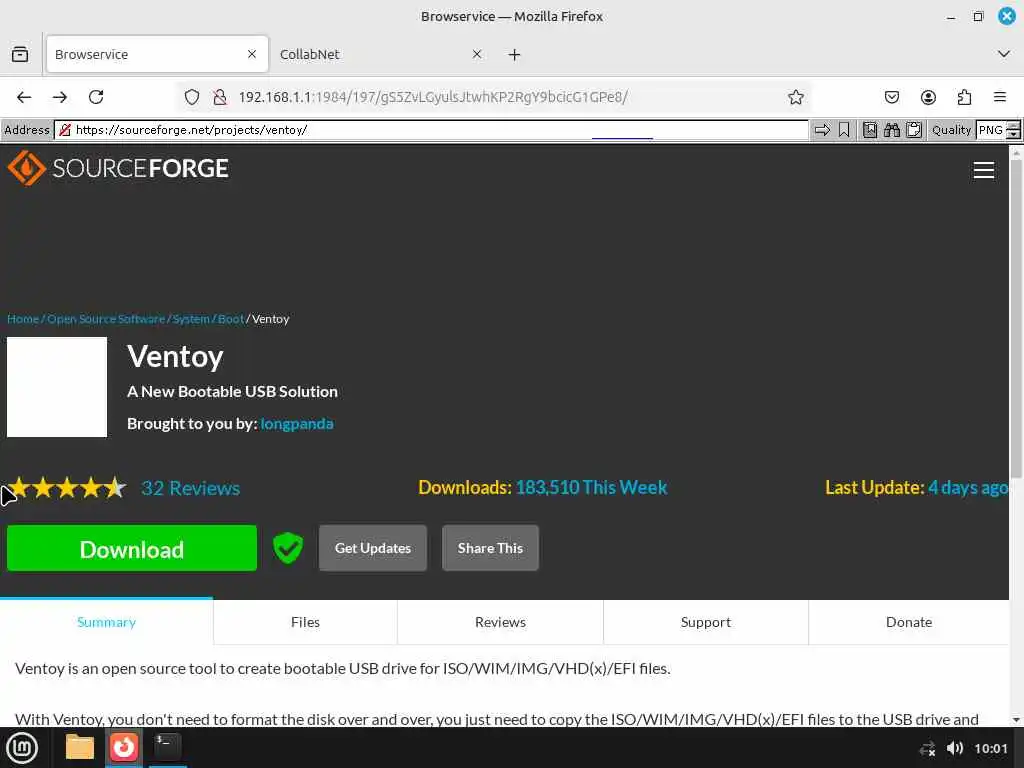Screen dimensions: 1024x768
Task: Click the Boot breadcrumb link
Action: (231, 319)
